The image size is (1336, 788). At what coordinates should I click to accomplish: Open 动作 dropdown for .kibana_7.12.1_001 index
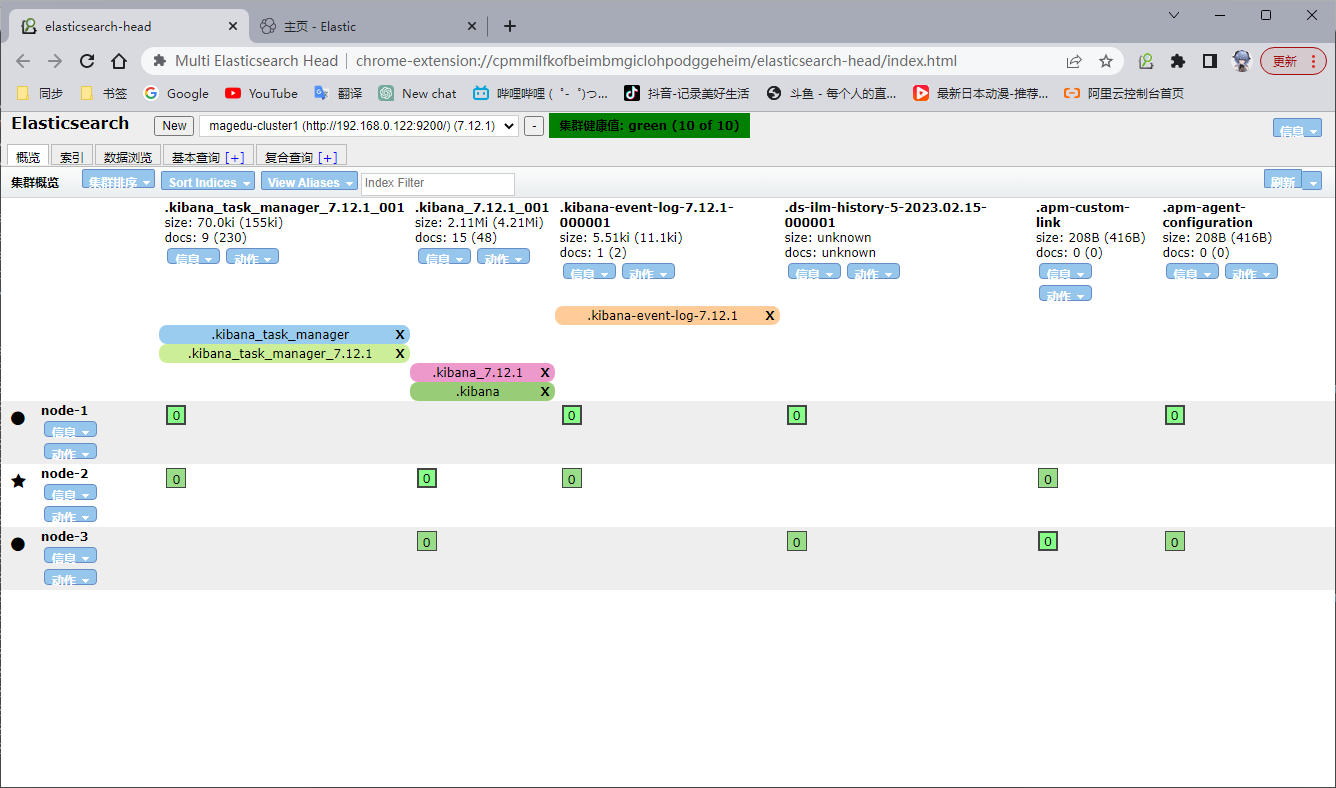click(503, 257)
